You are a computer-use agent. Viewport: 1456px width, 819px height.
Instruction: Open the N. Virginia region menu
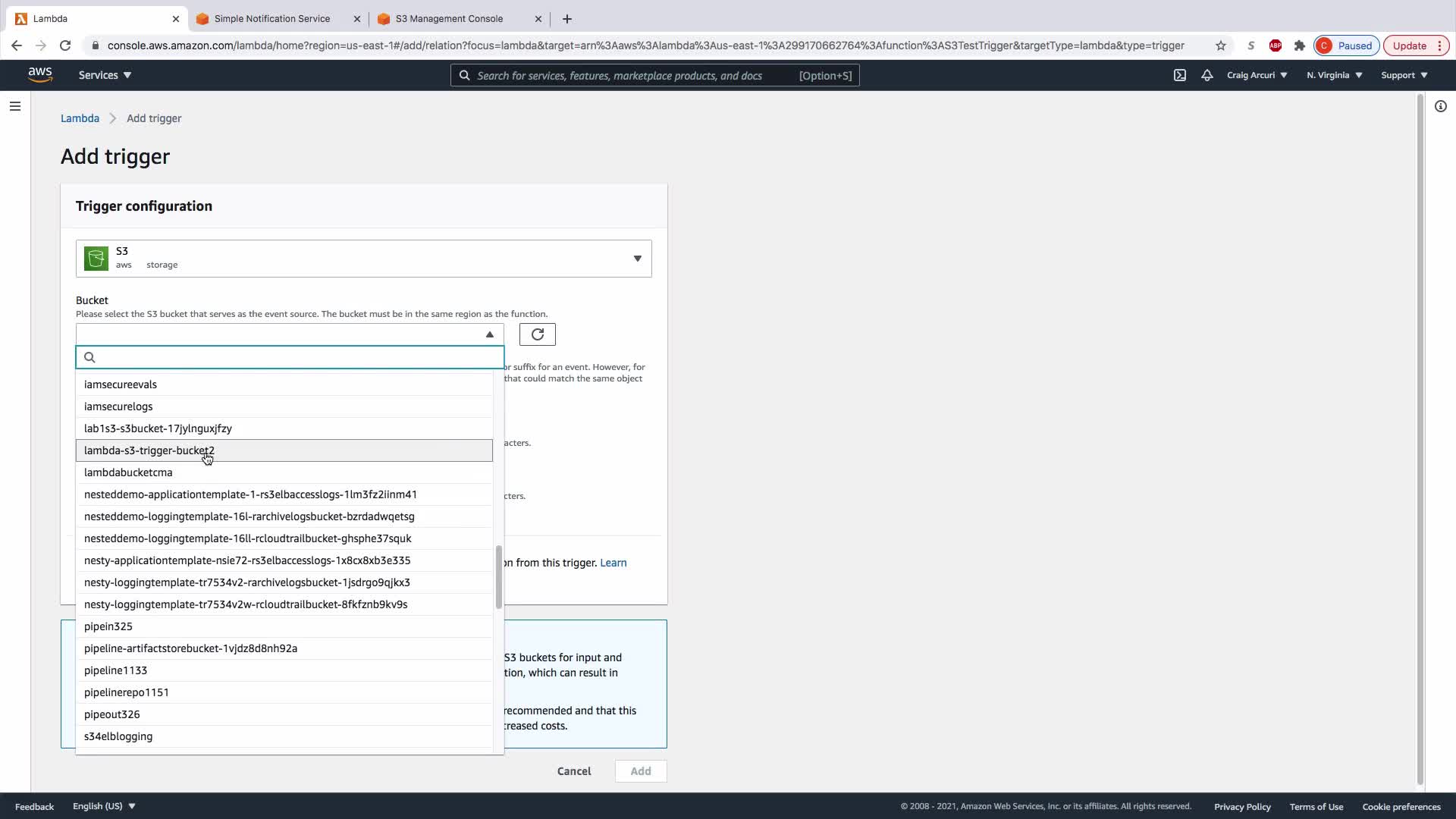pyautogui.click(x=1334, y=75)
